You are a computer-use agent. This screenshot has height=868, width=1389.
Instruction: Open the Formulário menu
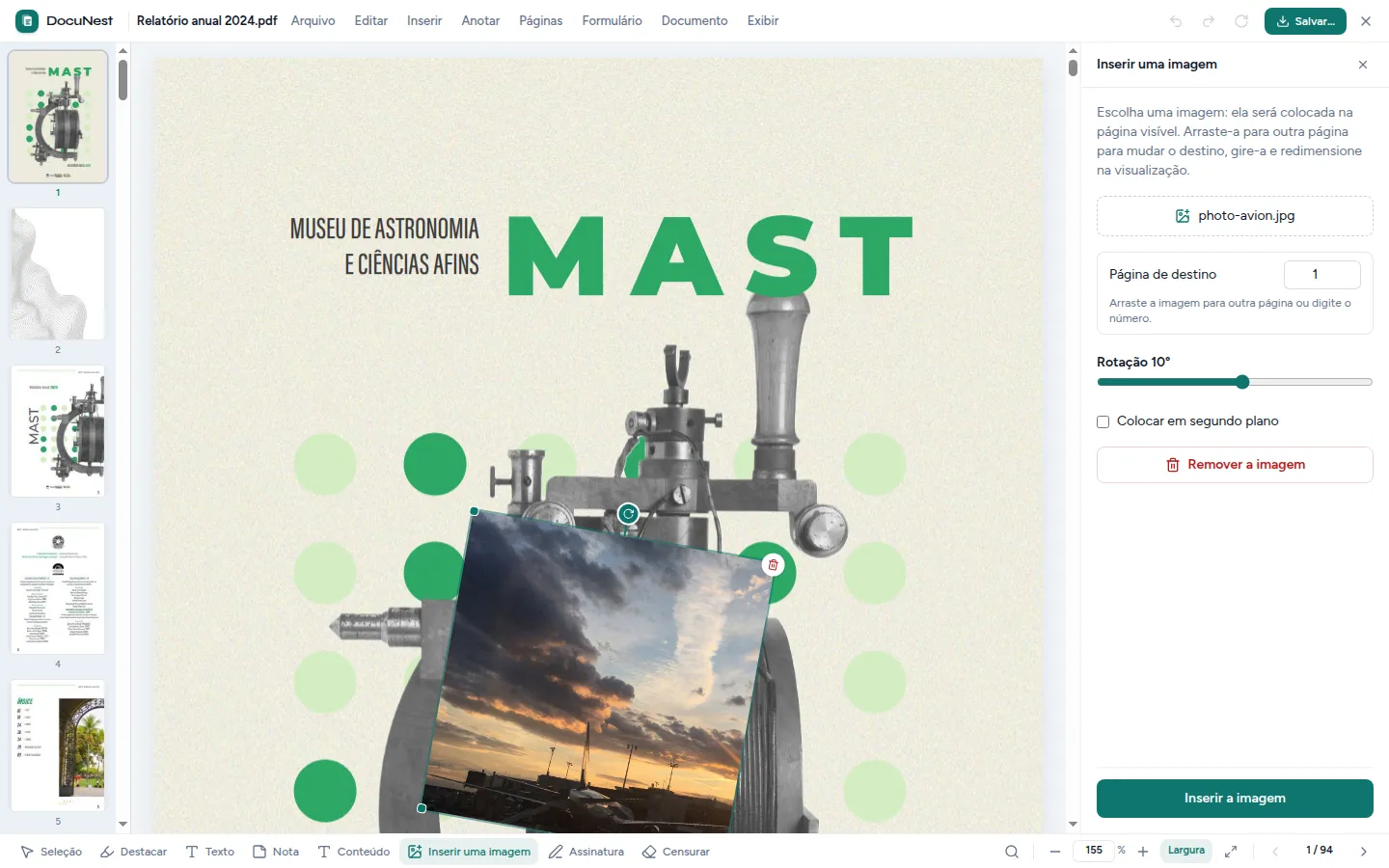point(613,20)
